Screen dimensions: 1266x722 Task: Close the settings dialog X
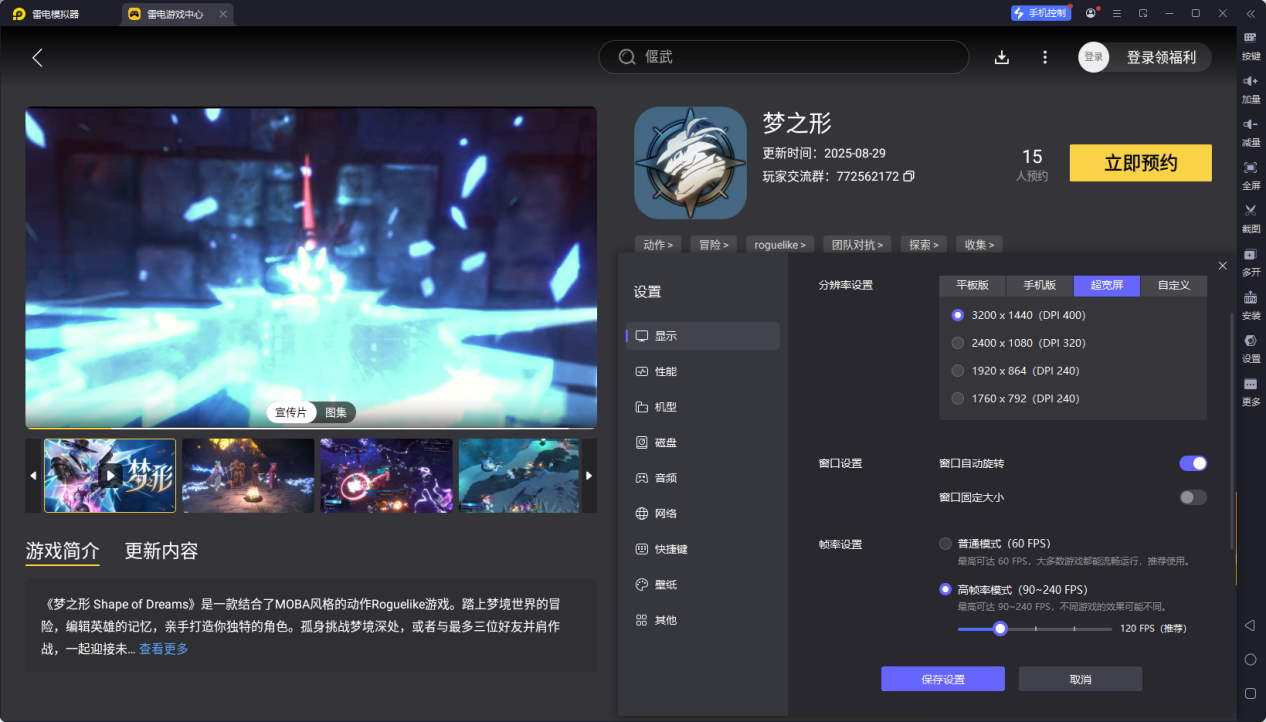click(x=1222, y=265)
